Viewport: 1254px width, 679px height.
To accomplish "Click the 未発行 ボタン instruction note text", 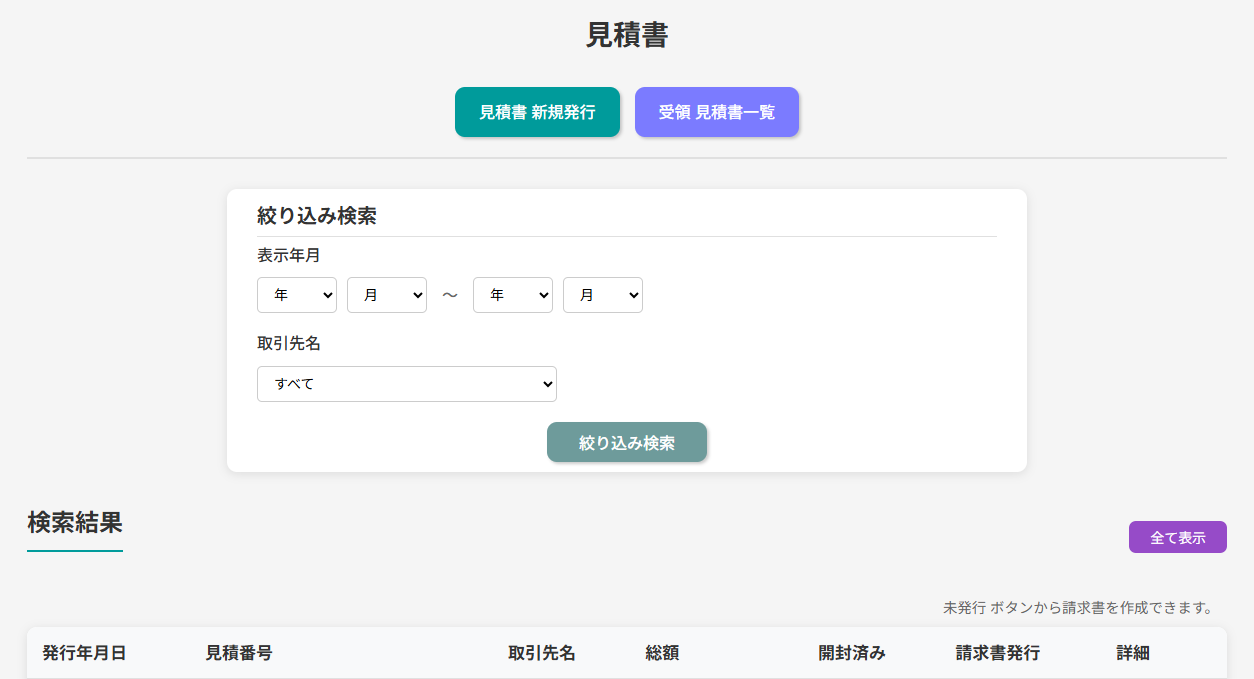I will coord(1077,607).
